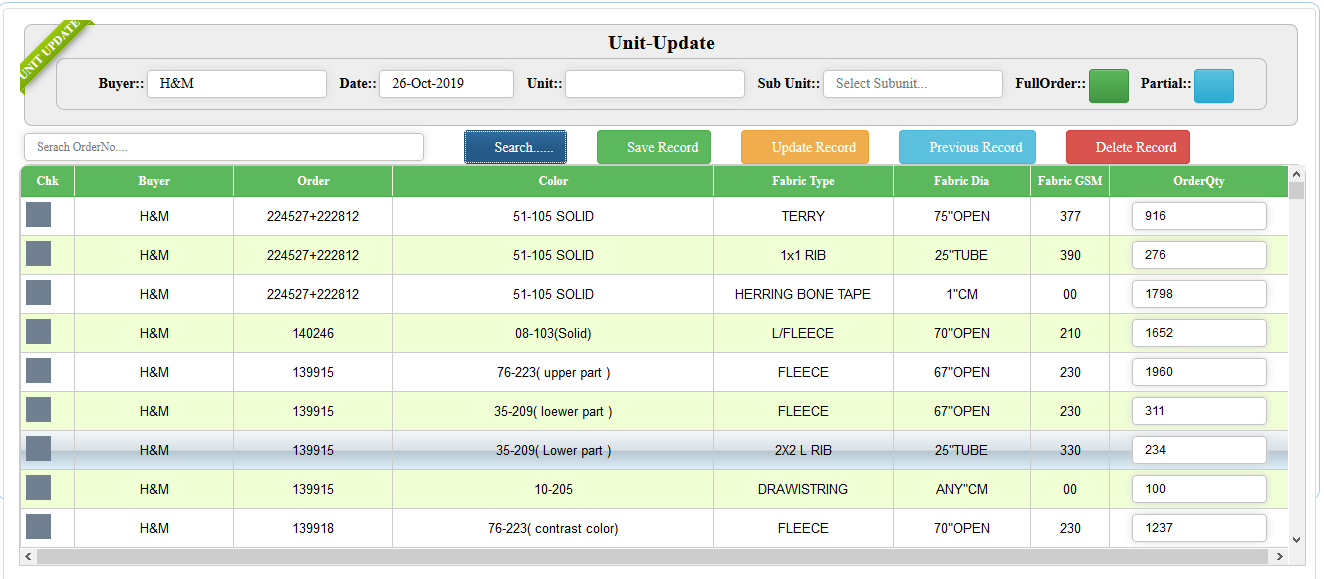Image resolution: width=1324 pixels, height=579 pixels.
Task: Click the horizontal scrollbar track
Action: pos(654,556)
